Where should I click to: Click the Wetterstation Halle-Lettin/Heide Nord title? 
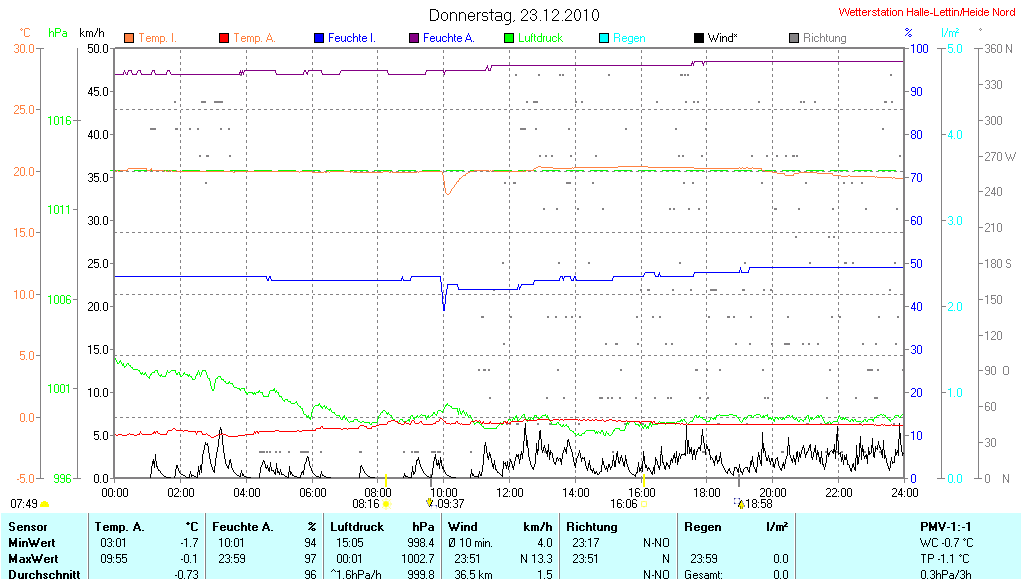click(927, 12)
